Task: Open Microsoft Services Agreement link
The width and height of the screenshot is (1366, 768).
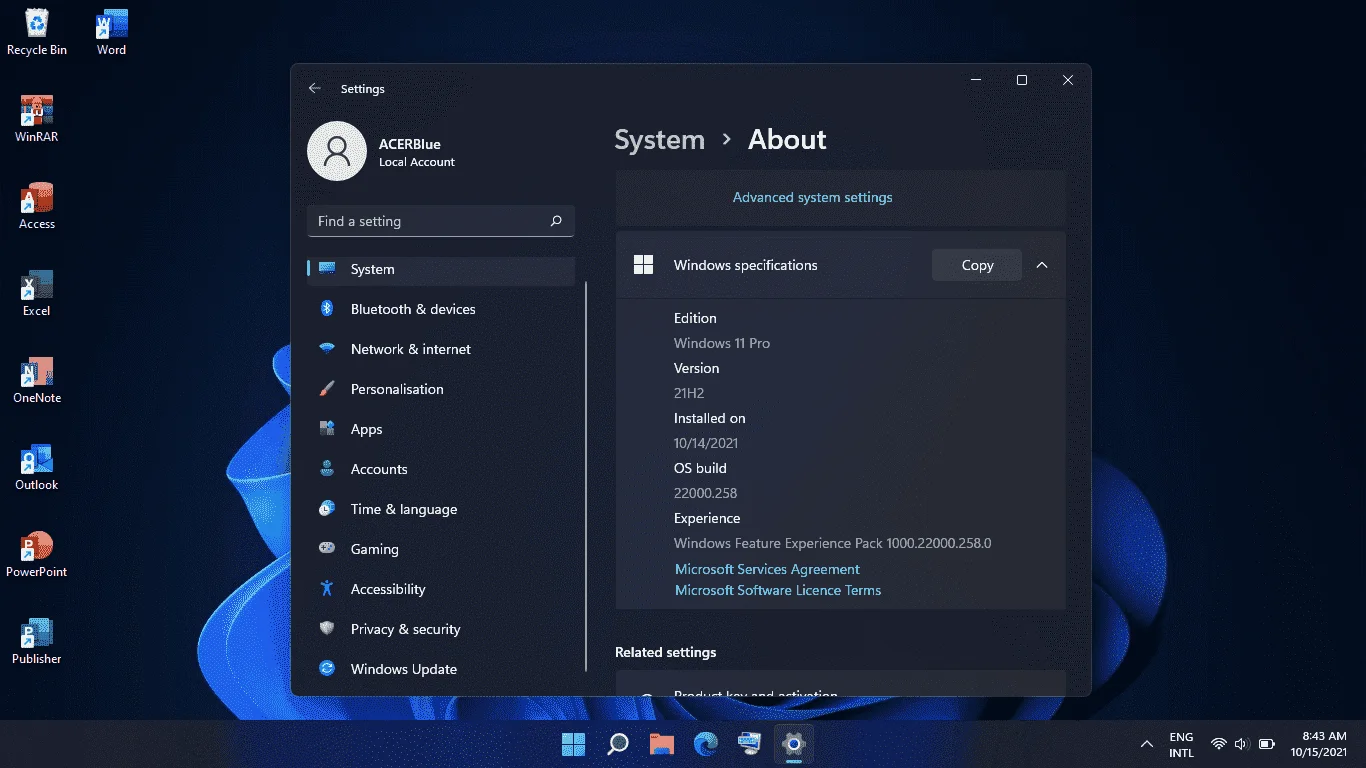Action: tap(767, 569)
